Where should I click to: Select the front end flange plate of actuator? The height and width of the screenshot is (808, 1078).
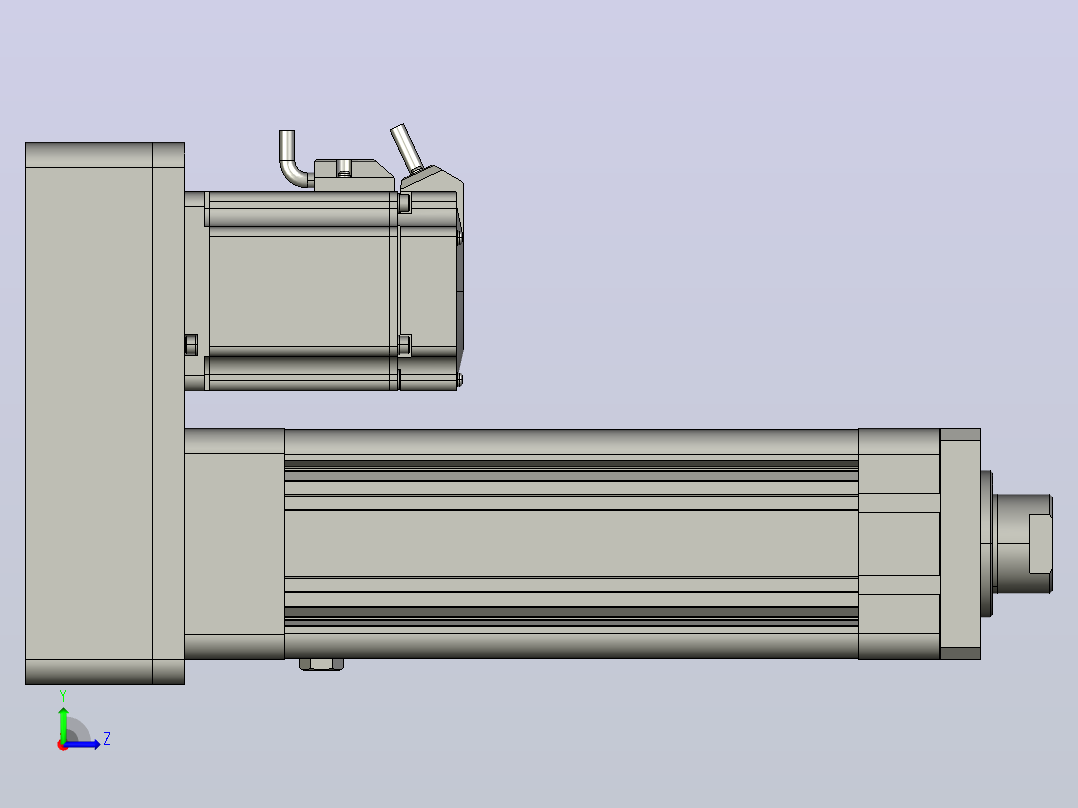pos(960,543)
